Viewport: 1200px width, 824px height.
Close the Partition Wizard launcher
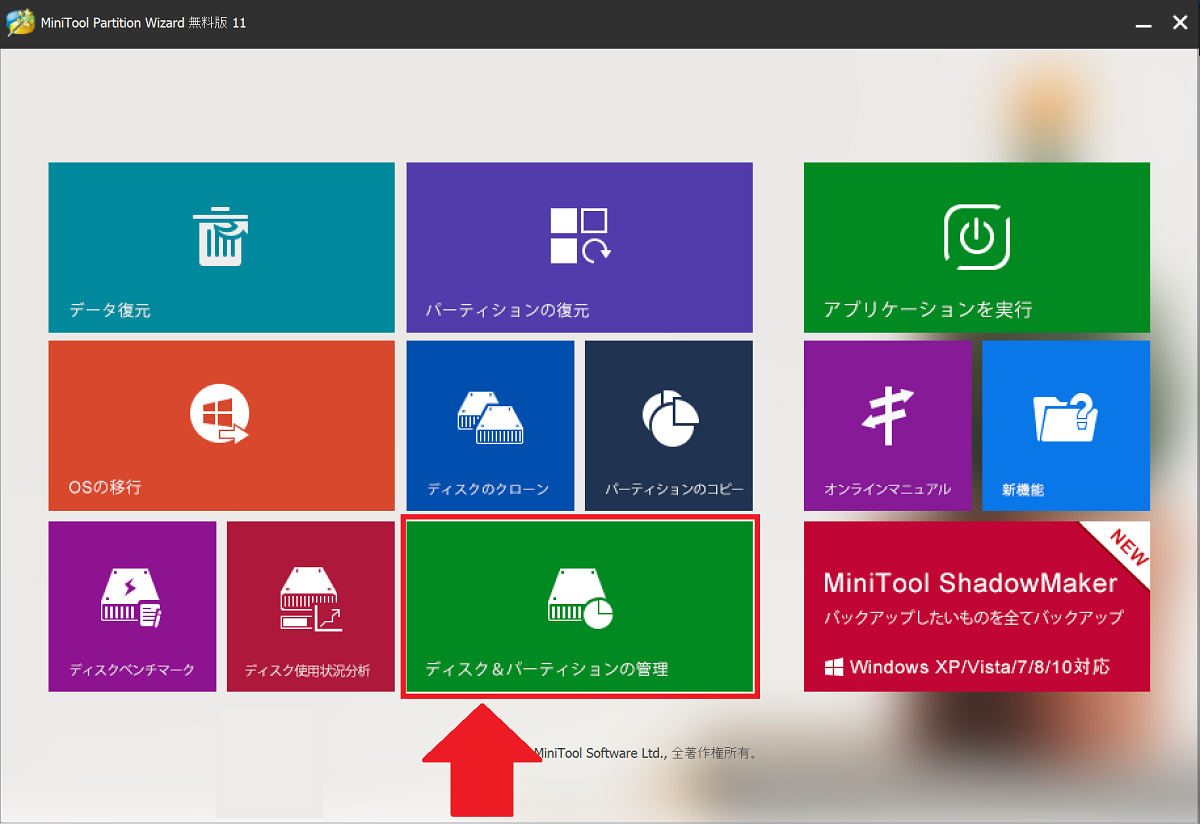tap(1180, 23)
